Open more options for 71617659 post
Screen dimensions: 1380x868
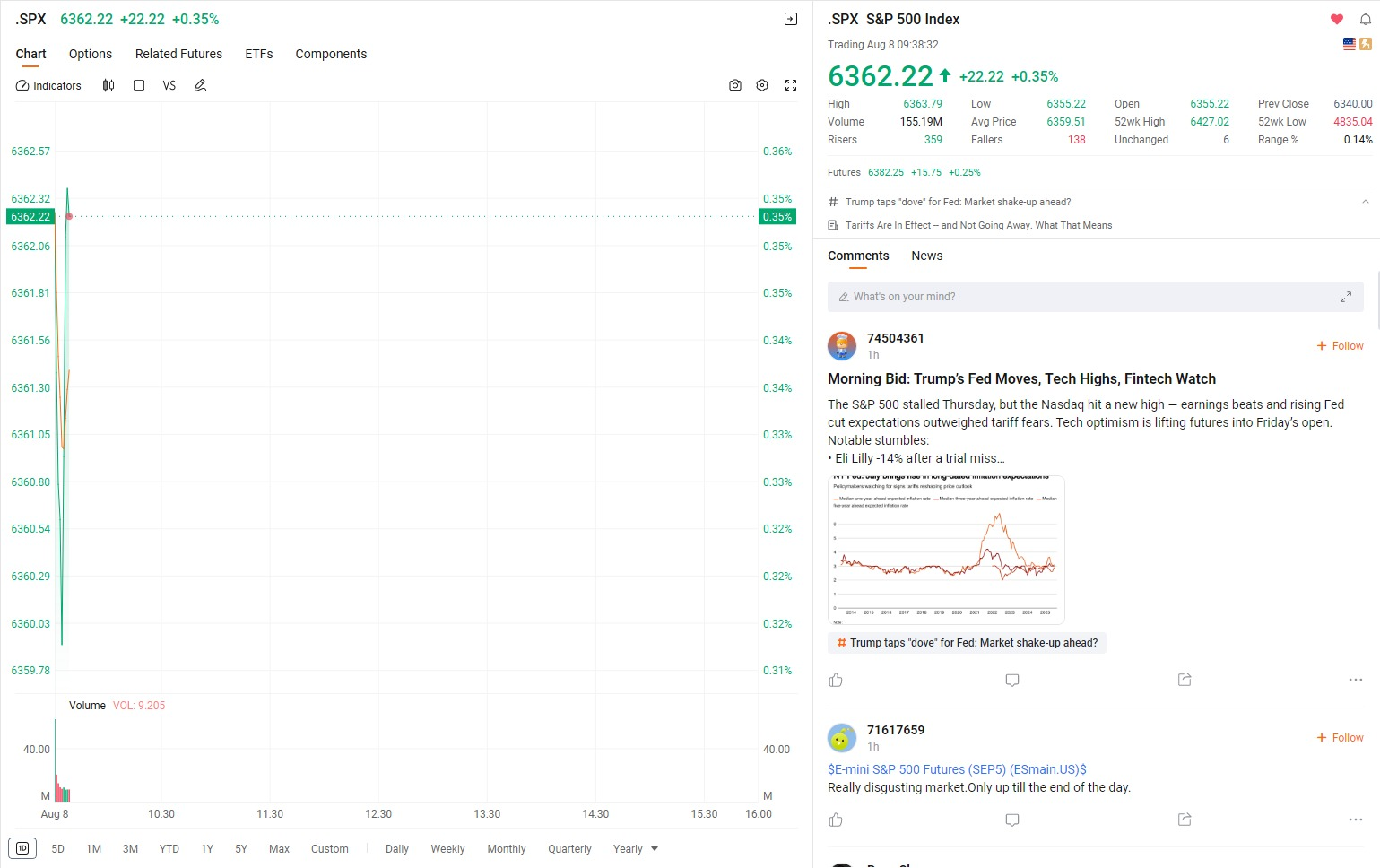[x=1356, y=820]
